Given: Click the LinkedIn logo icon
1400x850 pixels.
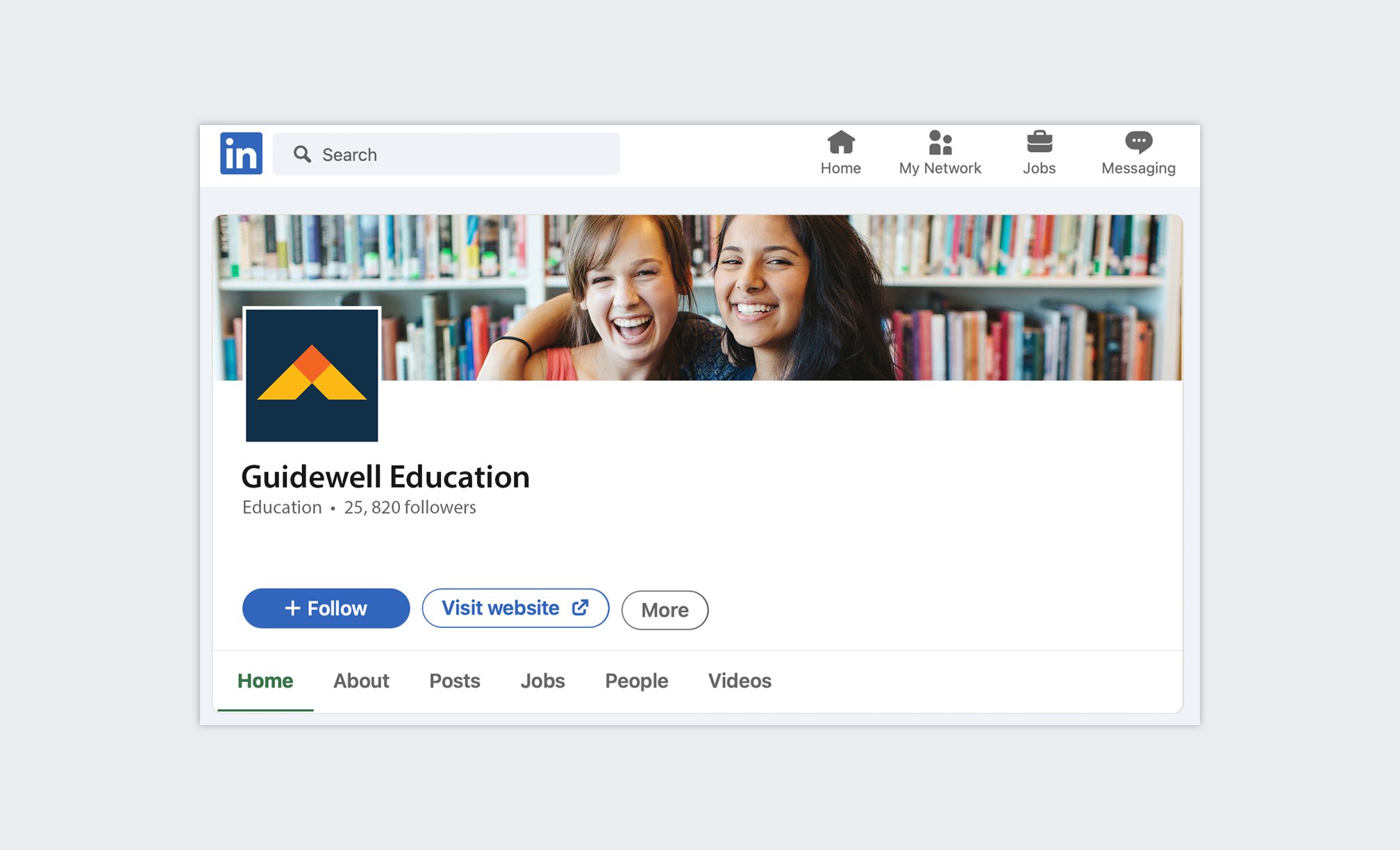Looking at the screenshot, I should tap(241, 153).
